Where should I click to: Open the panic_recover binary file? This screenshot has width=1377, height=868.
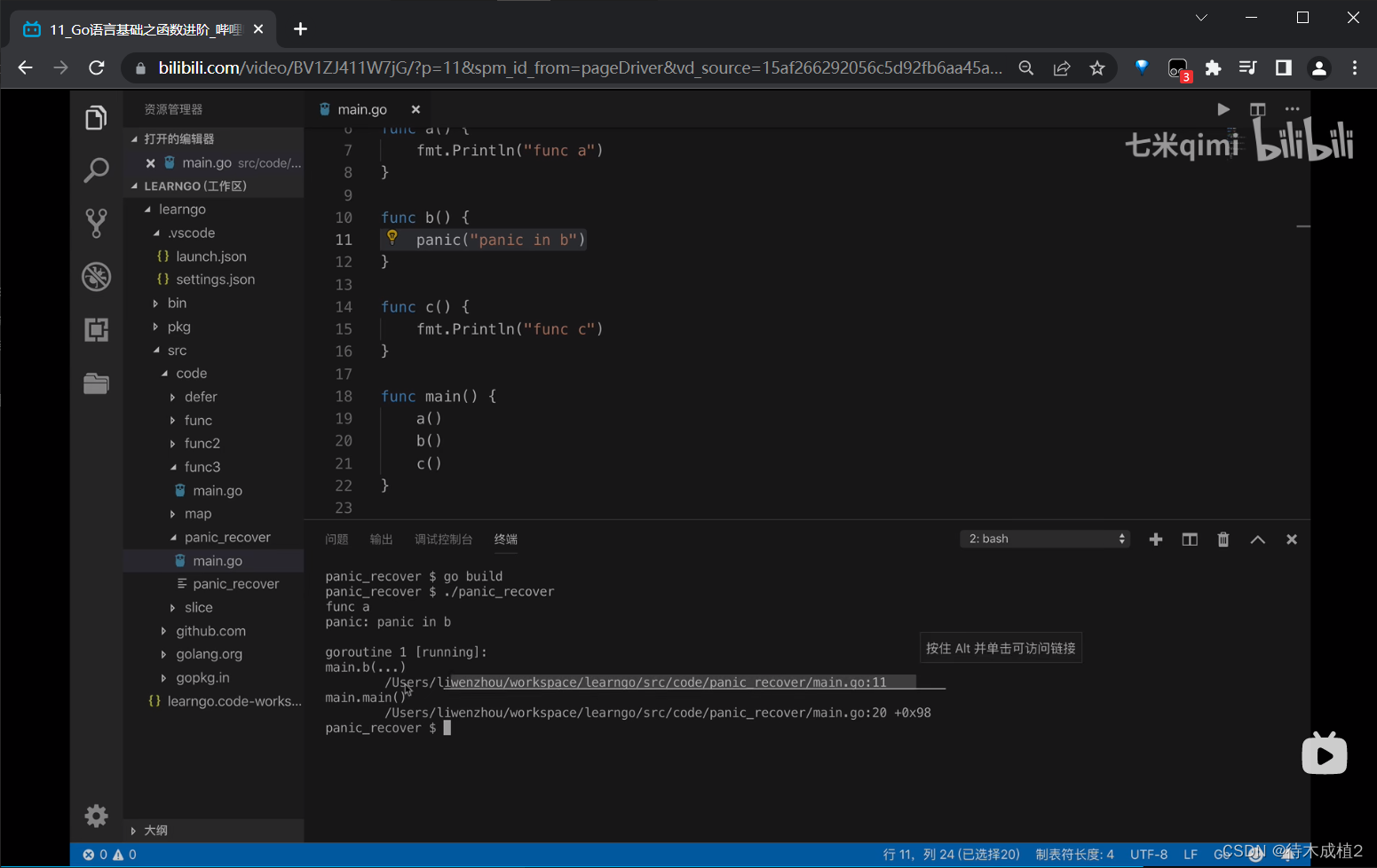point(236,584)
